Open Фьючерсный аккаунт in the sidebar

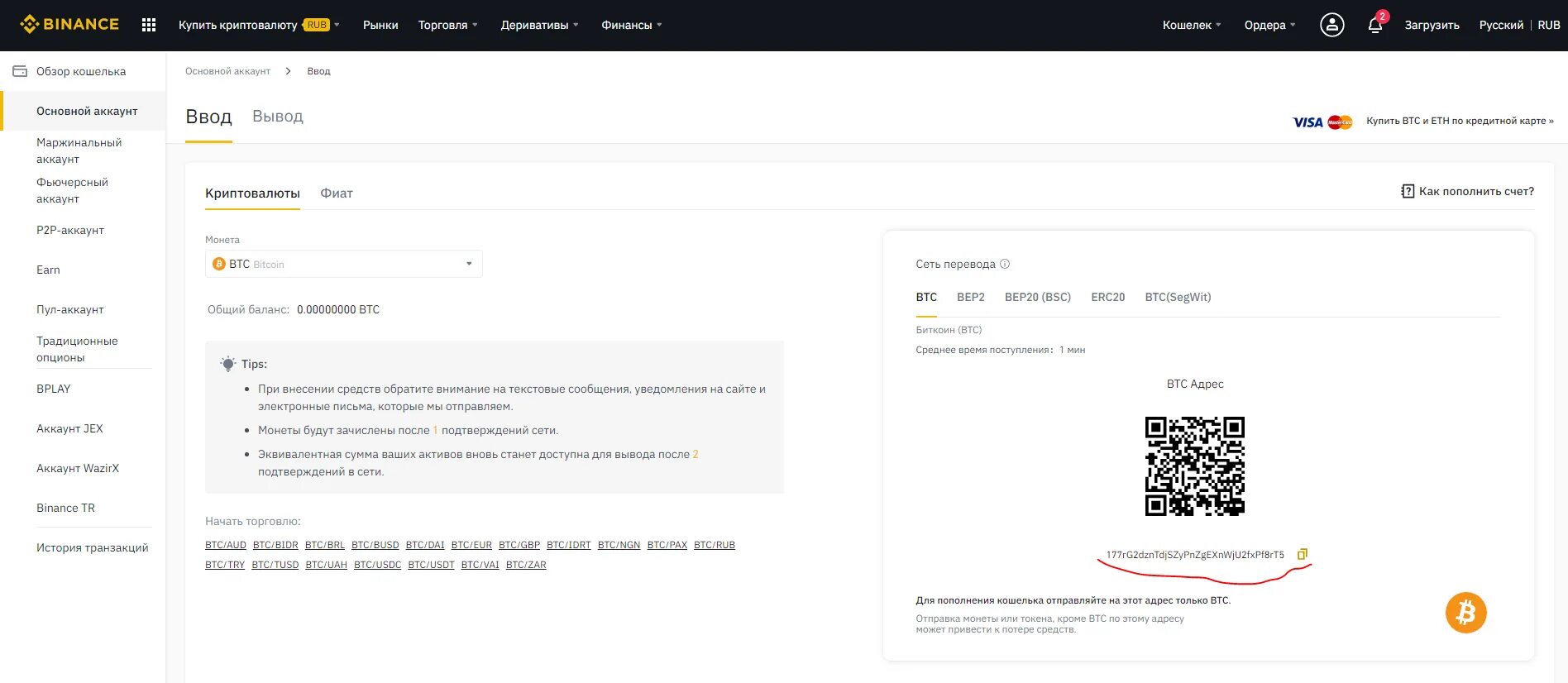72,190
